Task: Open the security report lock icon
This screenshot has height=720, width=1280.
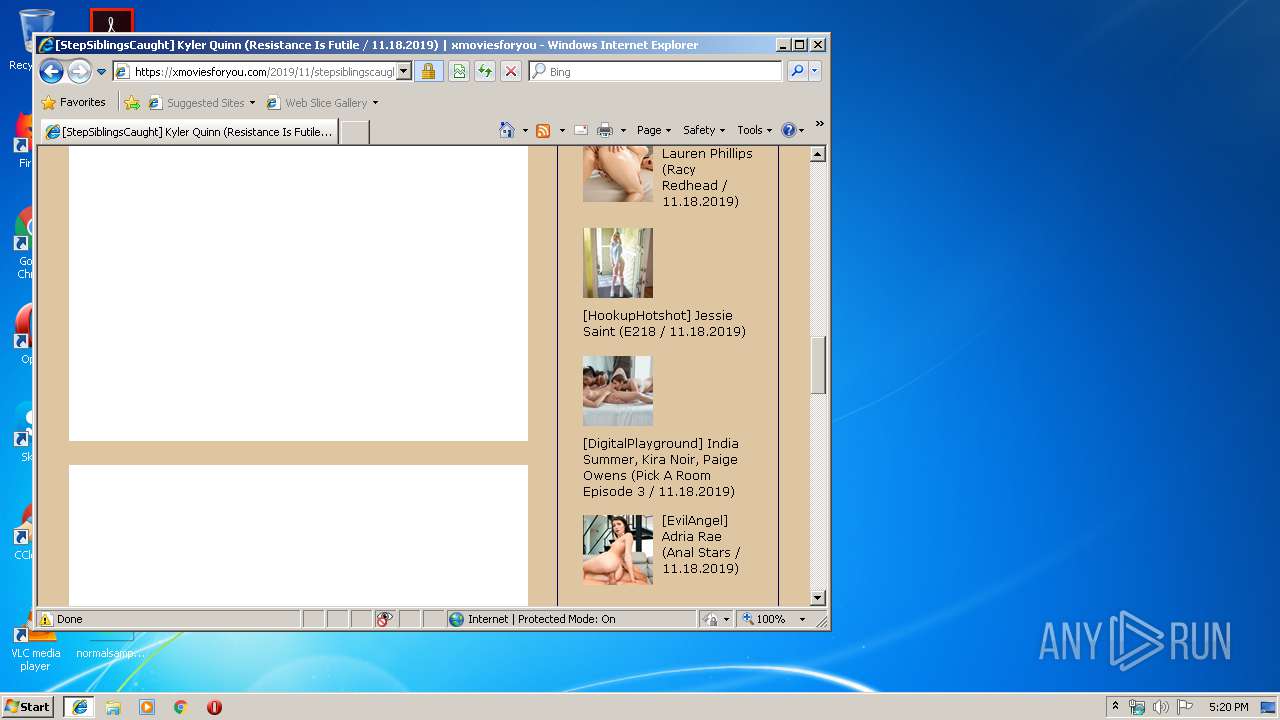Action: click(x=428, y=72)
